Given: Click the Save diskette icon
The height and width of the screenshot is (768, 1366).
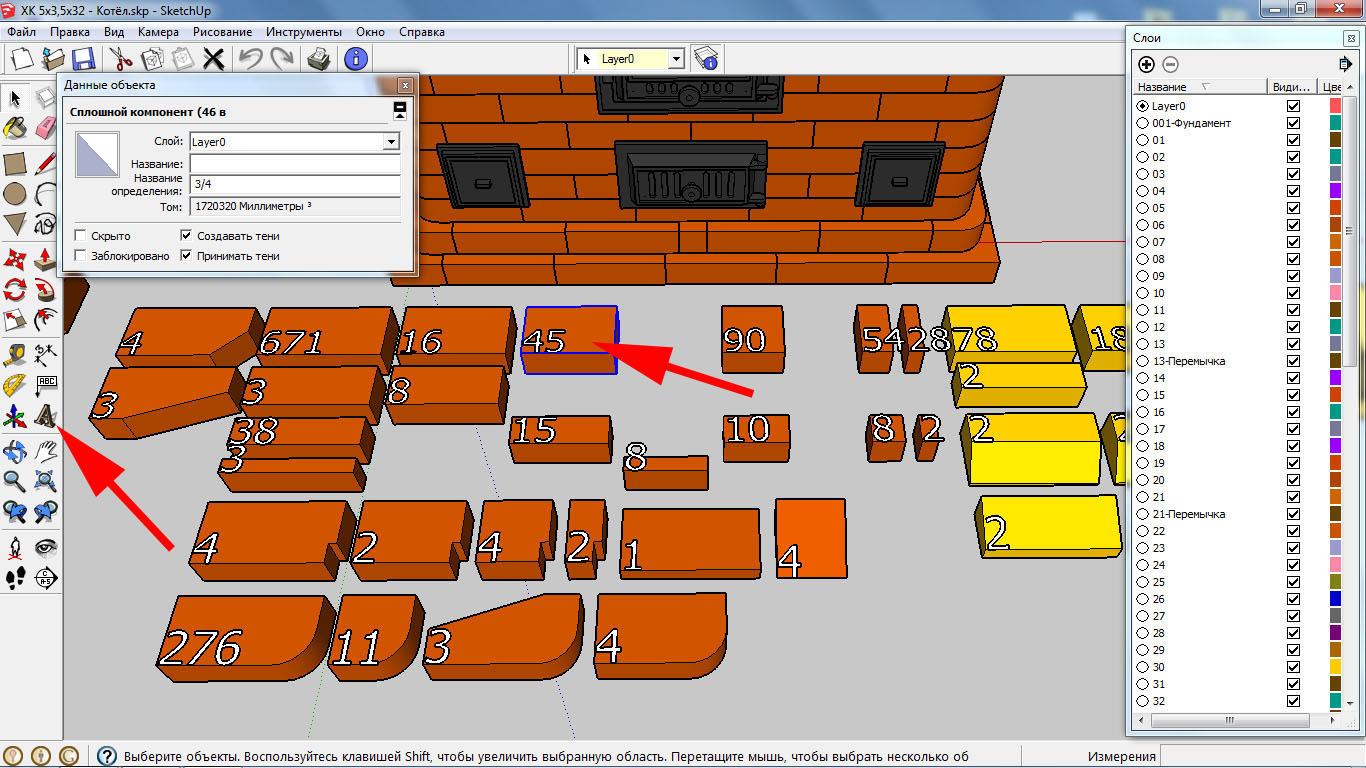Looking at the screenshot, I should 82,59.
